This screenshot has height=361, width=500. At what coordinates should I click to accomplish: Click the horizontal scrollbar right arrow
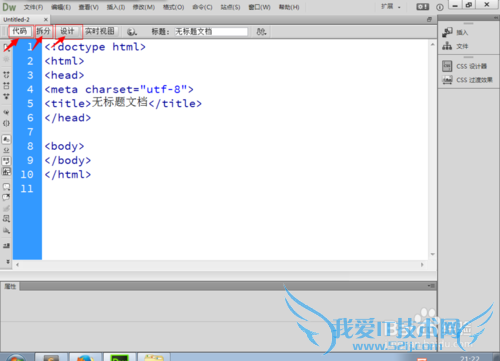click(422, 265)
